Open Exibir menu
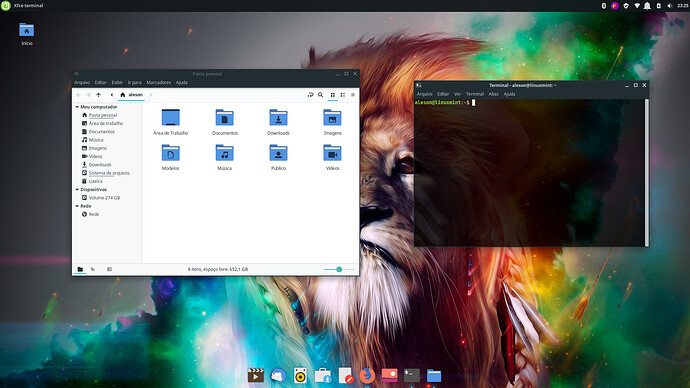This screenshot has width=690, height=388. click(x=117, y=82)
